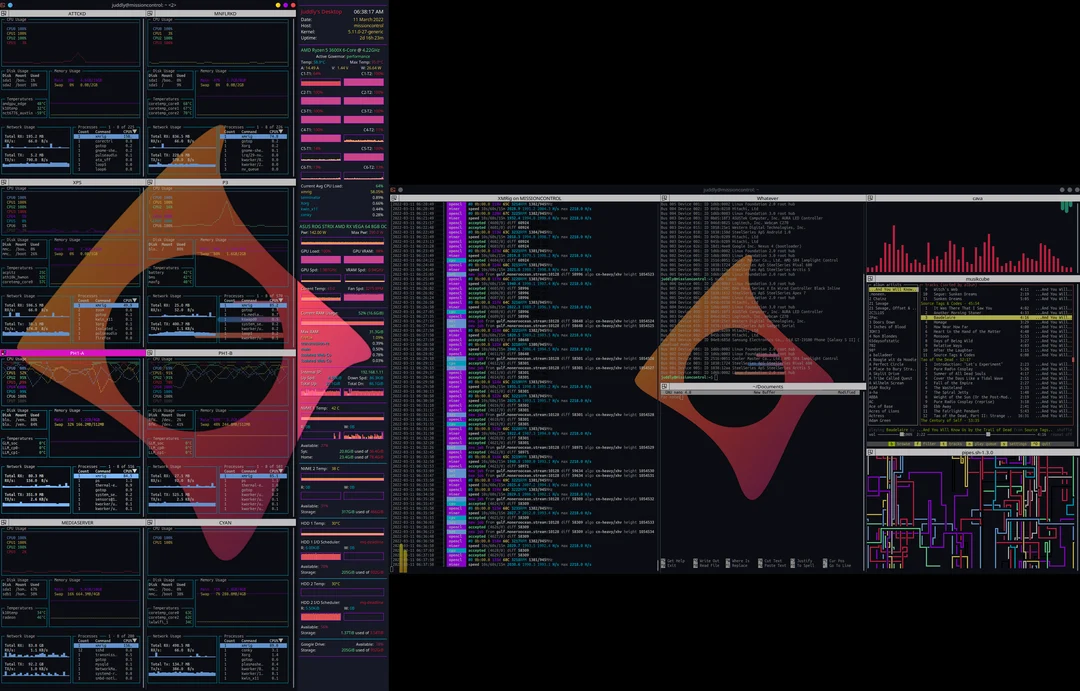Toggle shuffle in musikcube's status bar
The image size is (1080, 691).
(1063, 429)
